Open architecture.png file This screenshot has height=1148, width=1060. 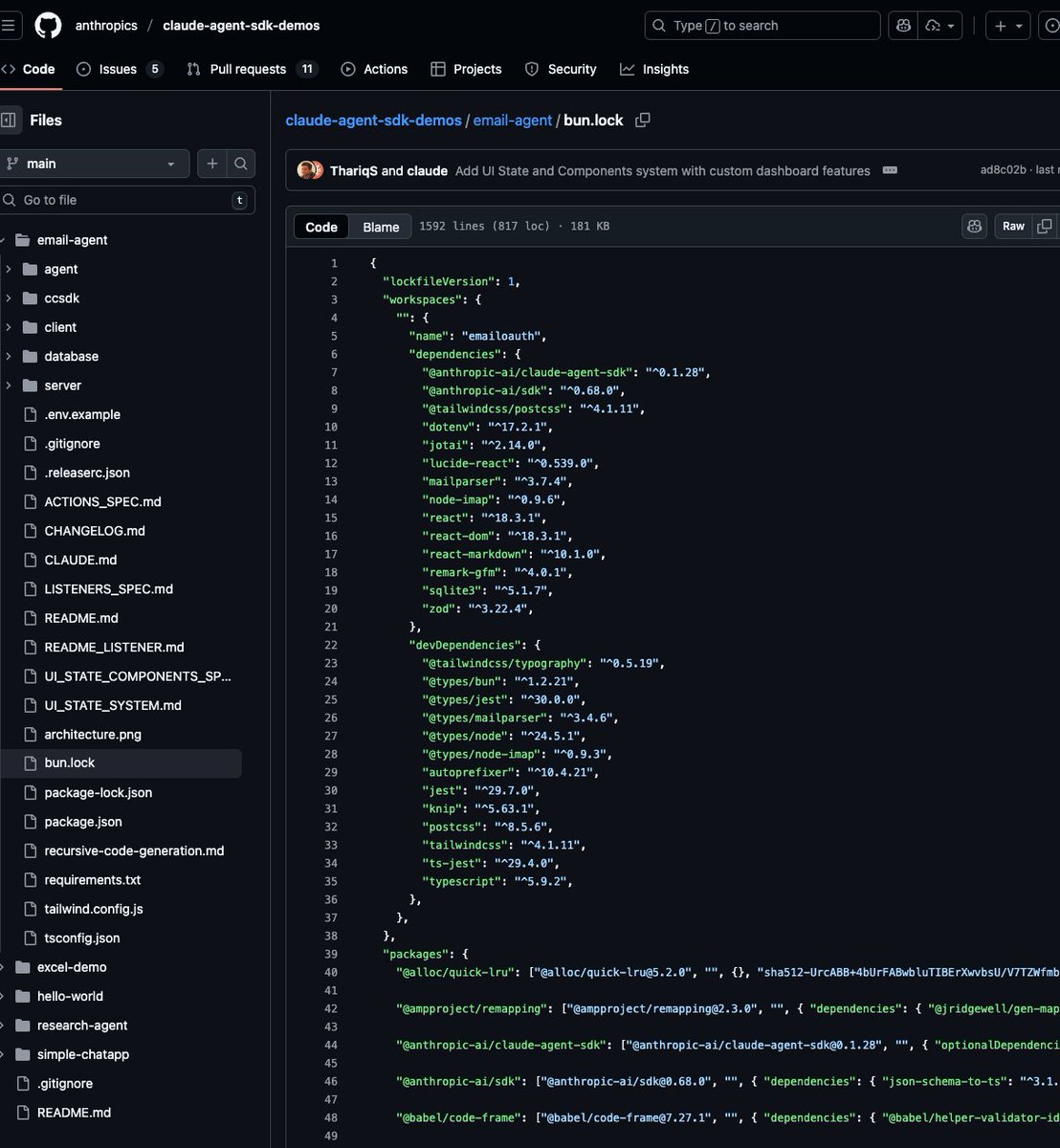click(x=93, y=735)
